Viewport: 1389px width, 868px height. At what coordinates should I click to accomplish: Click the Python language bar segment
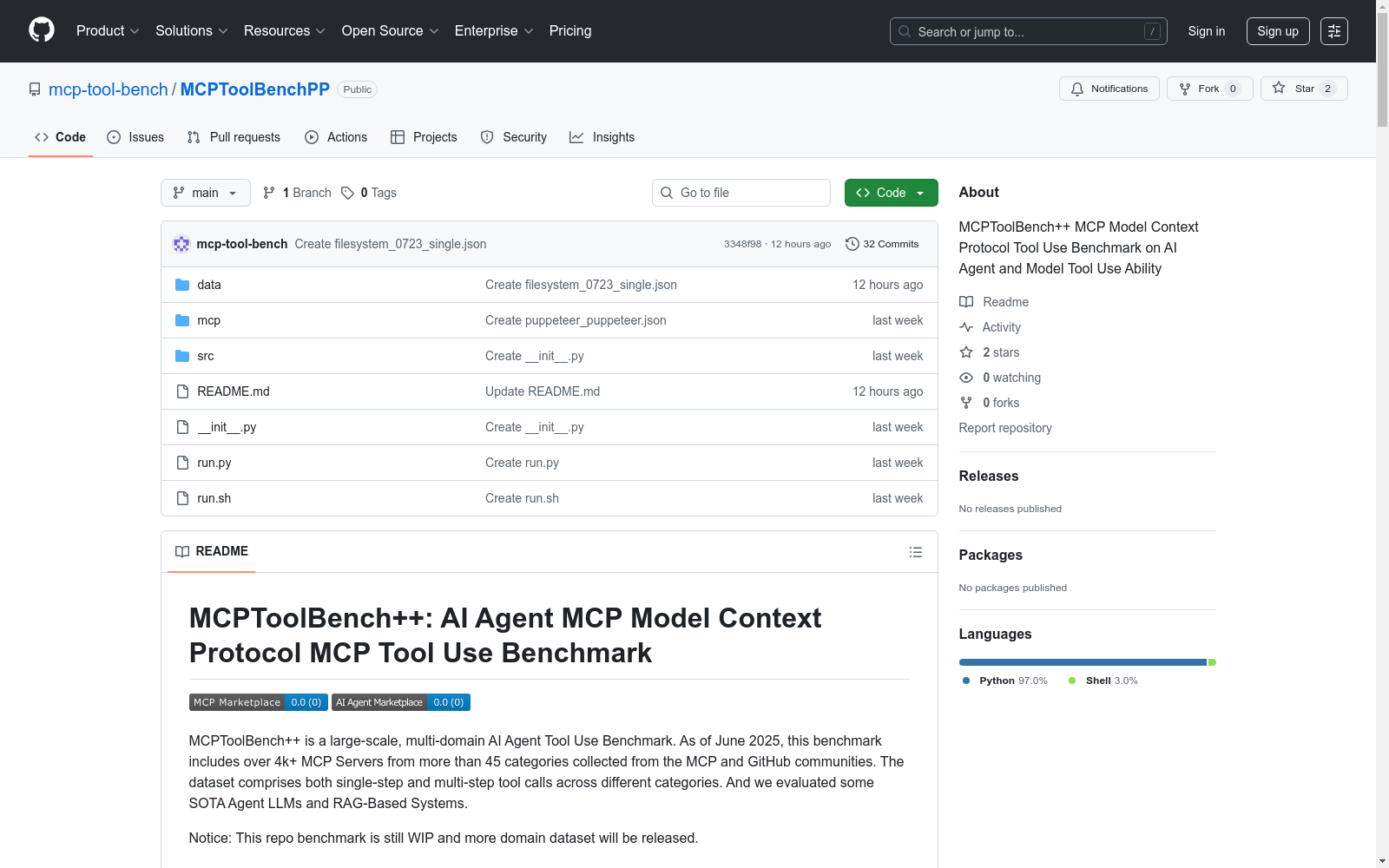point(1083,662)
